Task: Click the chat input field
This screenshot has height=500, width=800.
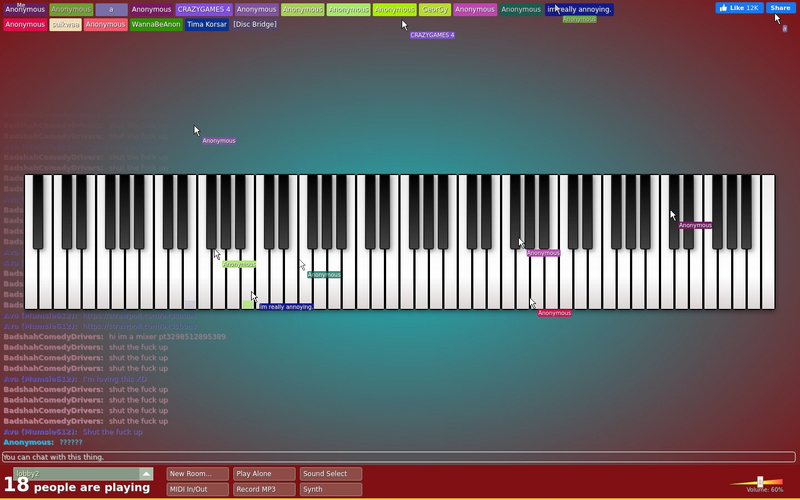Action: tap(398, 457)
